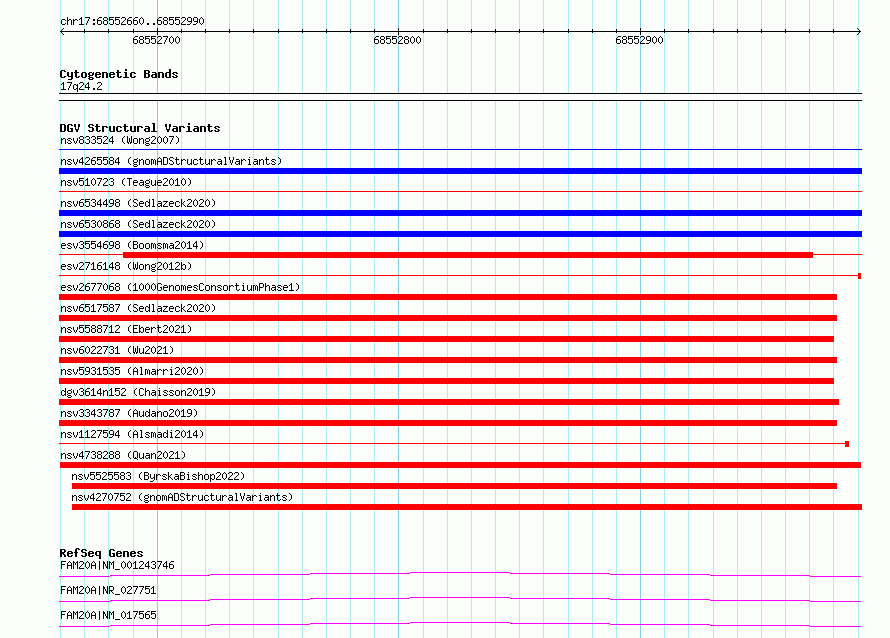Click the ruler's left arrow end

tap(62, 32)
